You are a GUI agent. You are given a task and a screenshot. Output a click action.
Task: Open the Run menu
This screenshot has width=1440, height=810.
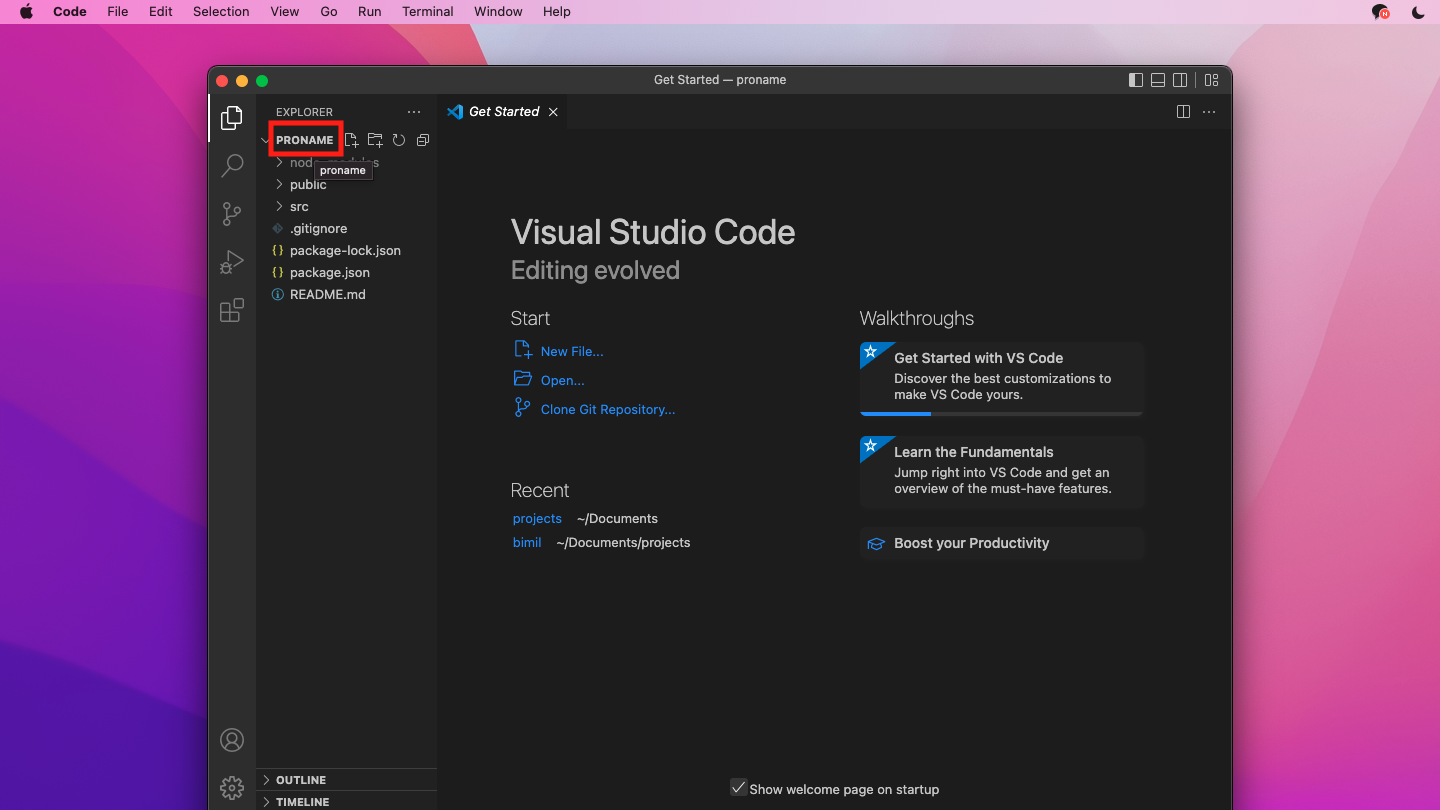coord(370,12)
